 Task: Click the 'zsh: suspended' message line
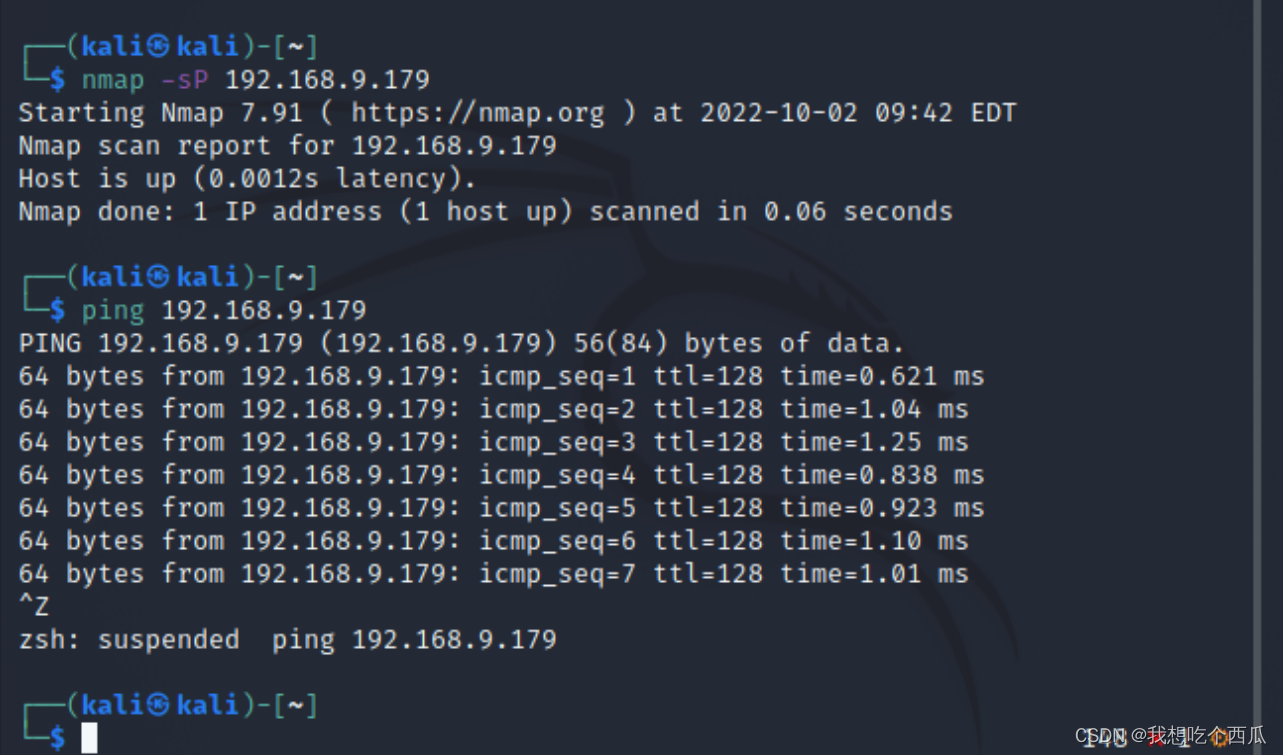pyautogui.click(x=288, y=640)
